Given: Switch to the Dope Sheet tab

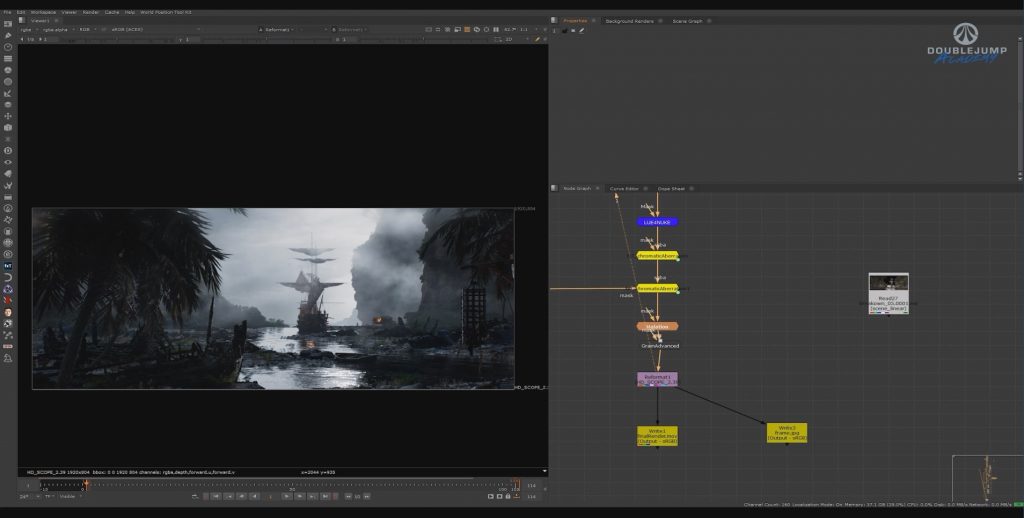Looking at the screenshot, I should point(671,188).
